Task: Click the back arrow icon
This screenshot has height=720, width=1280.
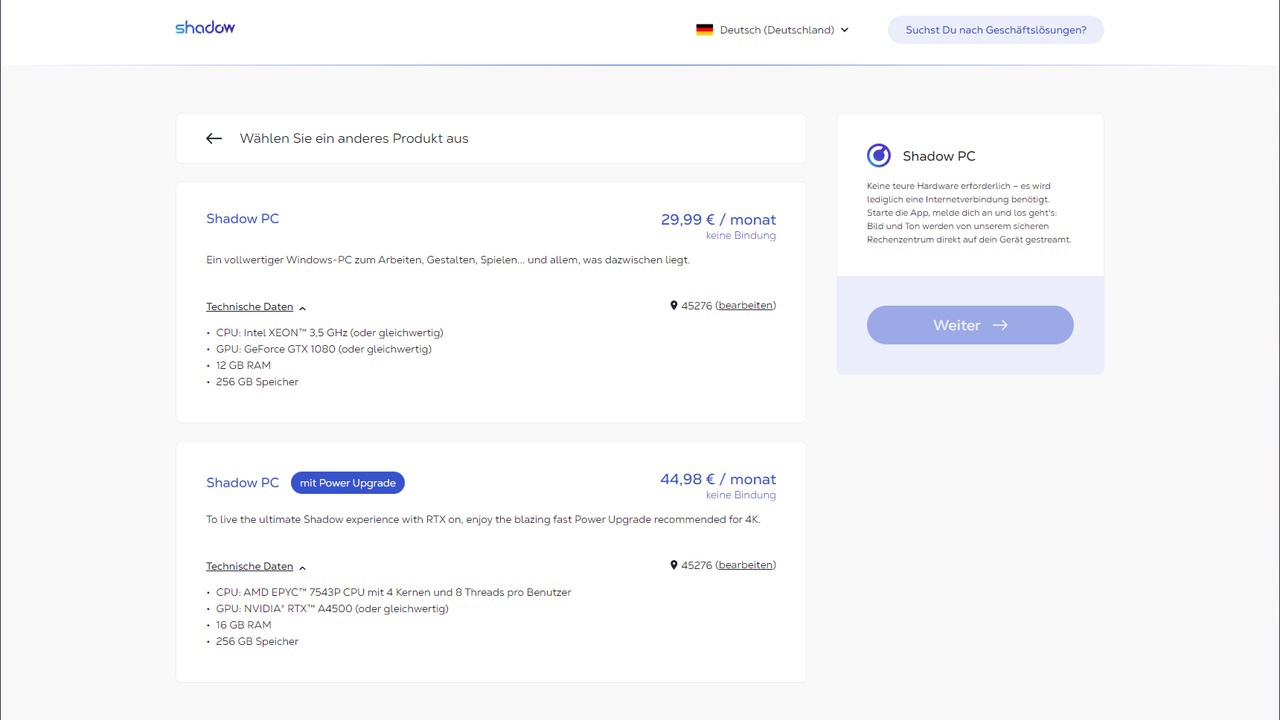Action: (x=214, y=139)
